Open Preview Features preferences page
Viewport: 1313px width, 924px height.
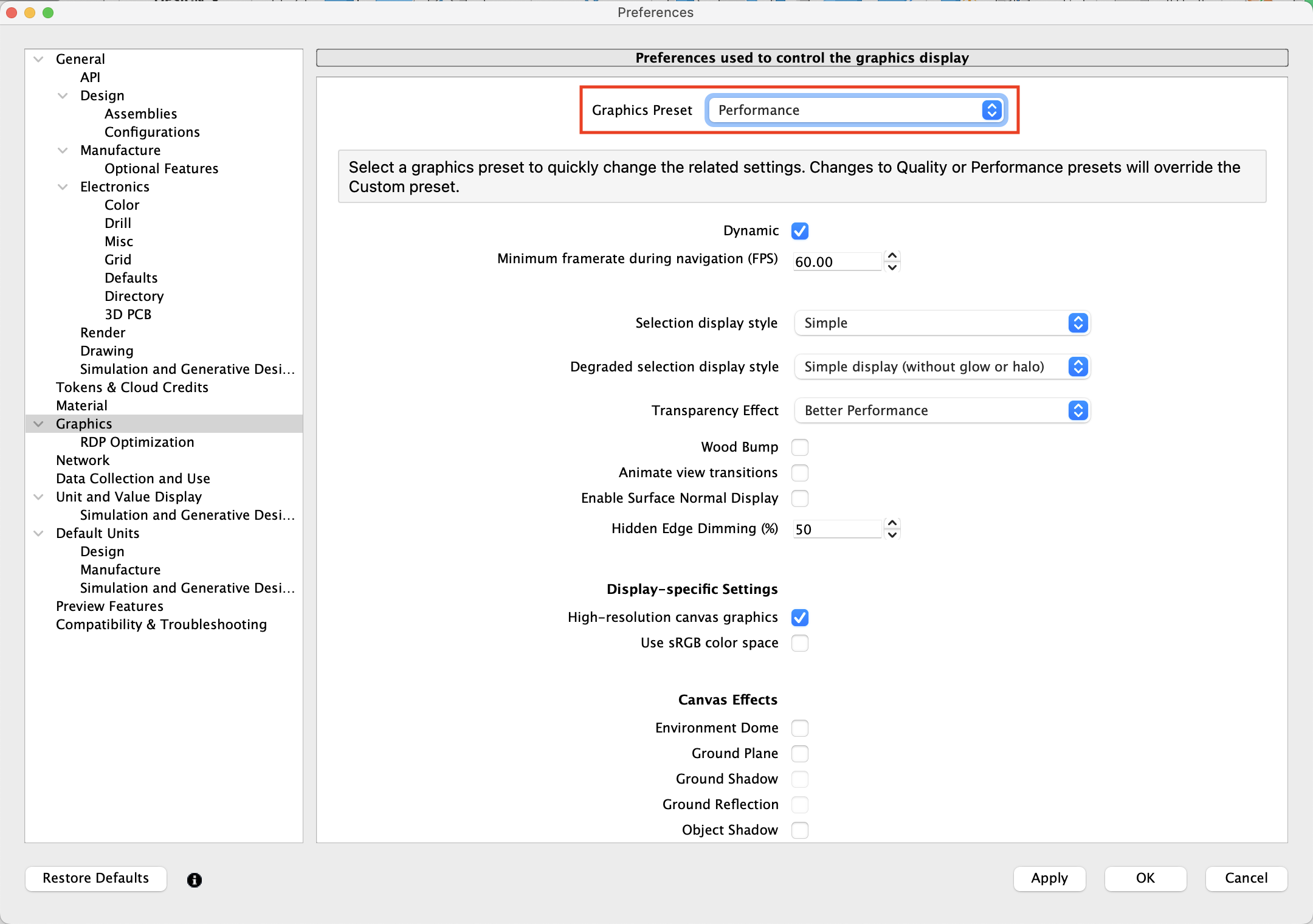coord(109,607)
